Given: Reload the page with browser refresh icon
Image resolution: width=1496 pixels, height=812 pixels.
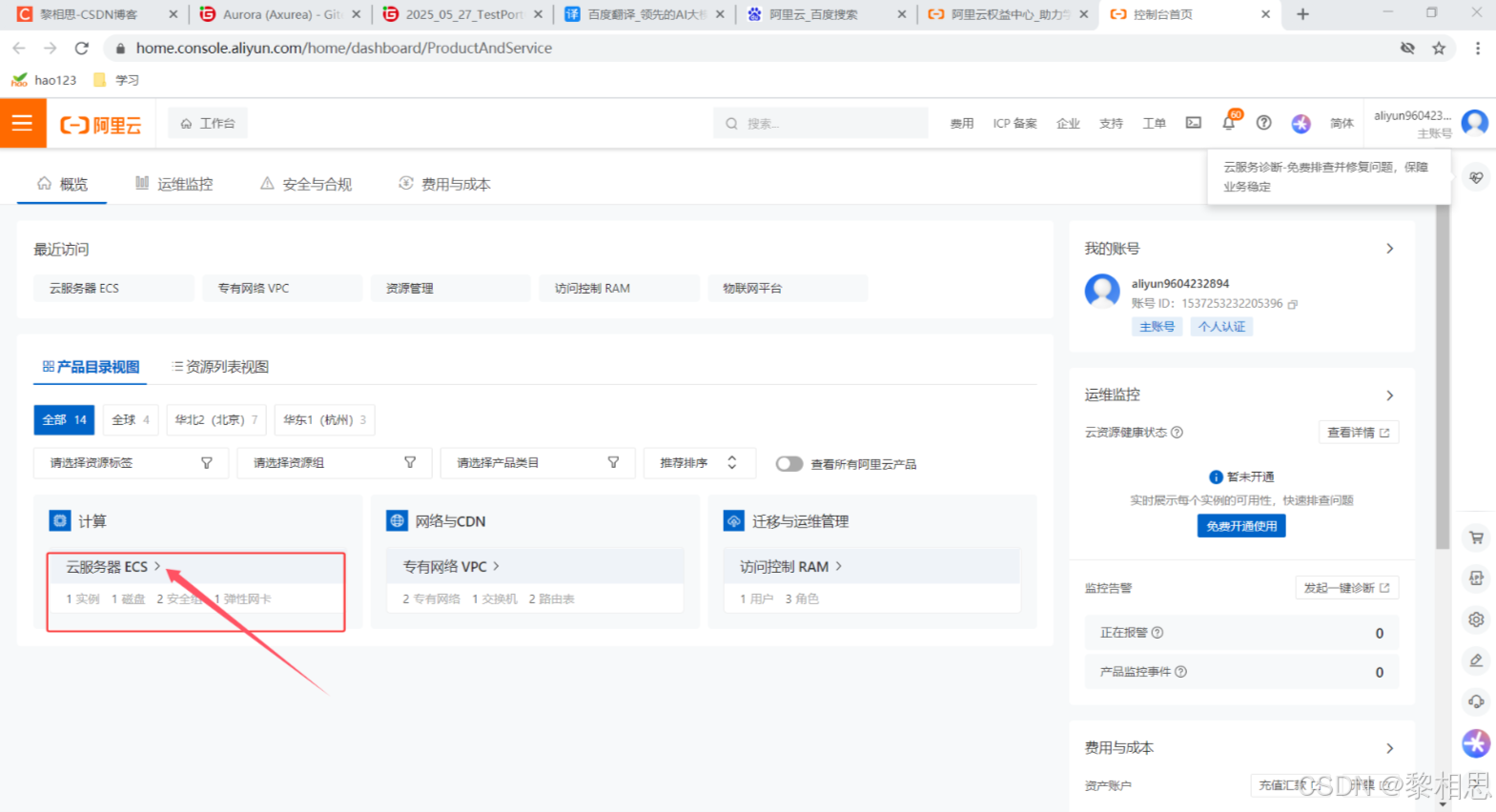Looking at the screenshot, I should [x=82, y=48].
